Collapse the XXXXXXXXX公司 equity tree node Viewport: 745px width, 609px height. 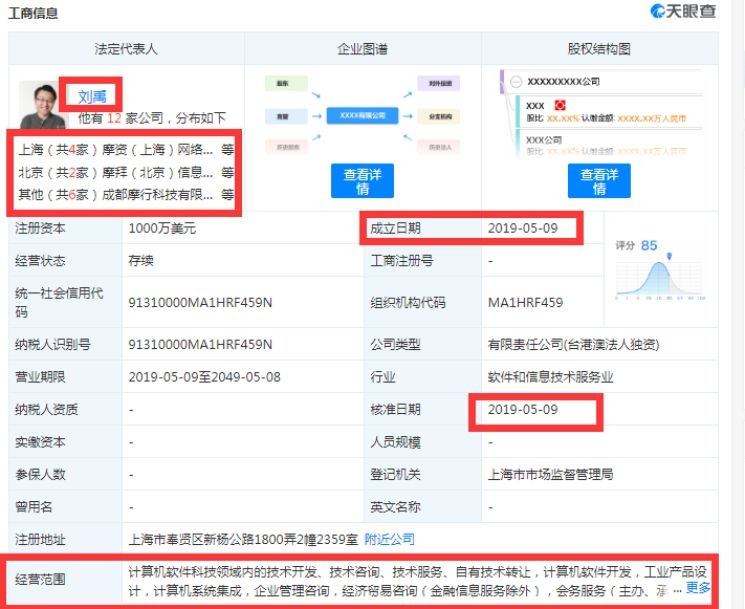coord(514,81)
